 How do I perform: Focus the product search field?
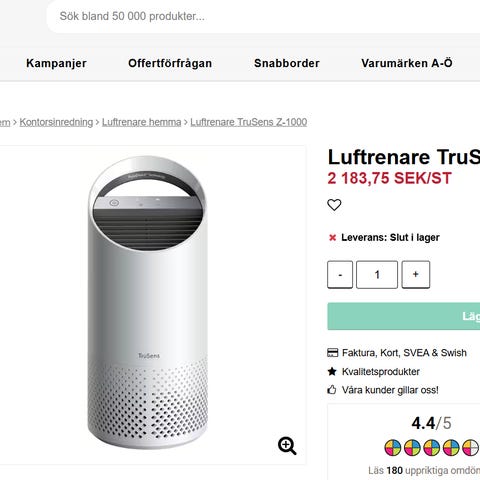[263, 16]
